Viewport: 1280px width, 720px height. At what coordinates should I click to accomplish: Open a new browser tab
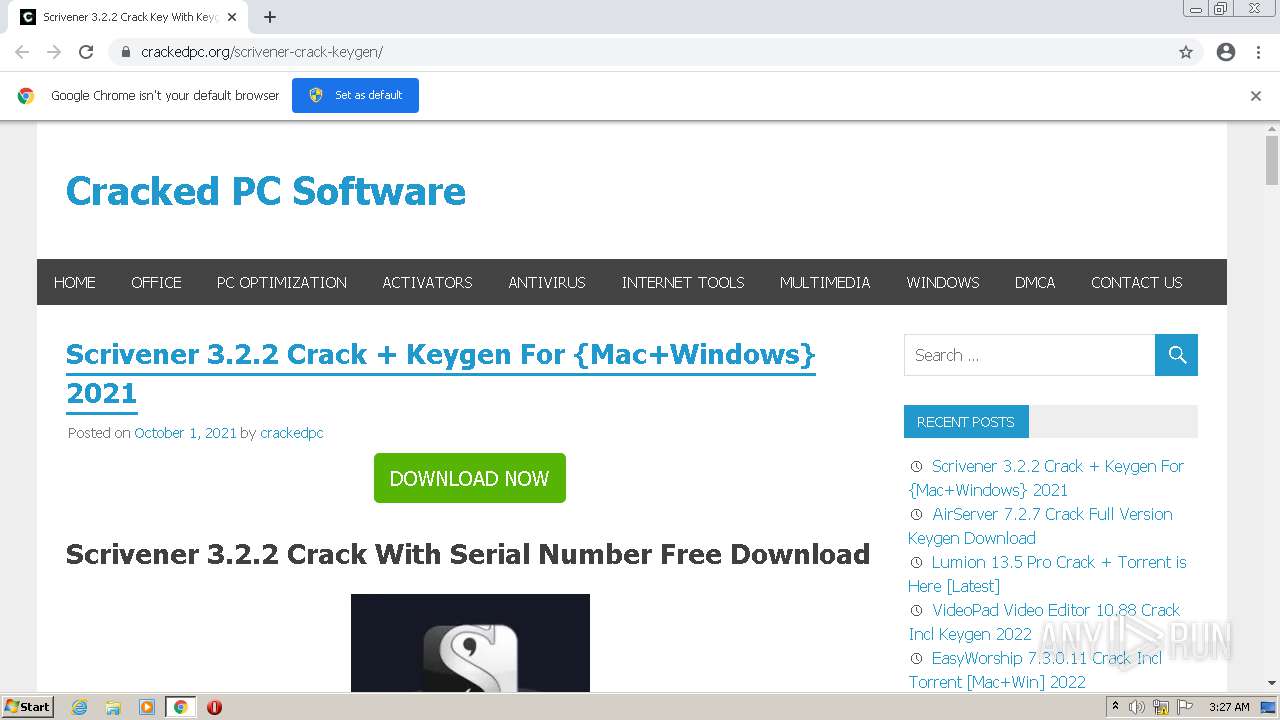(x=270, y=17)
